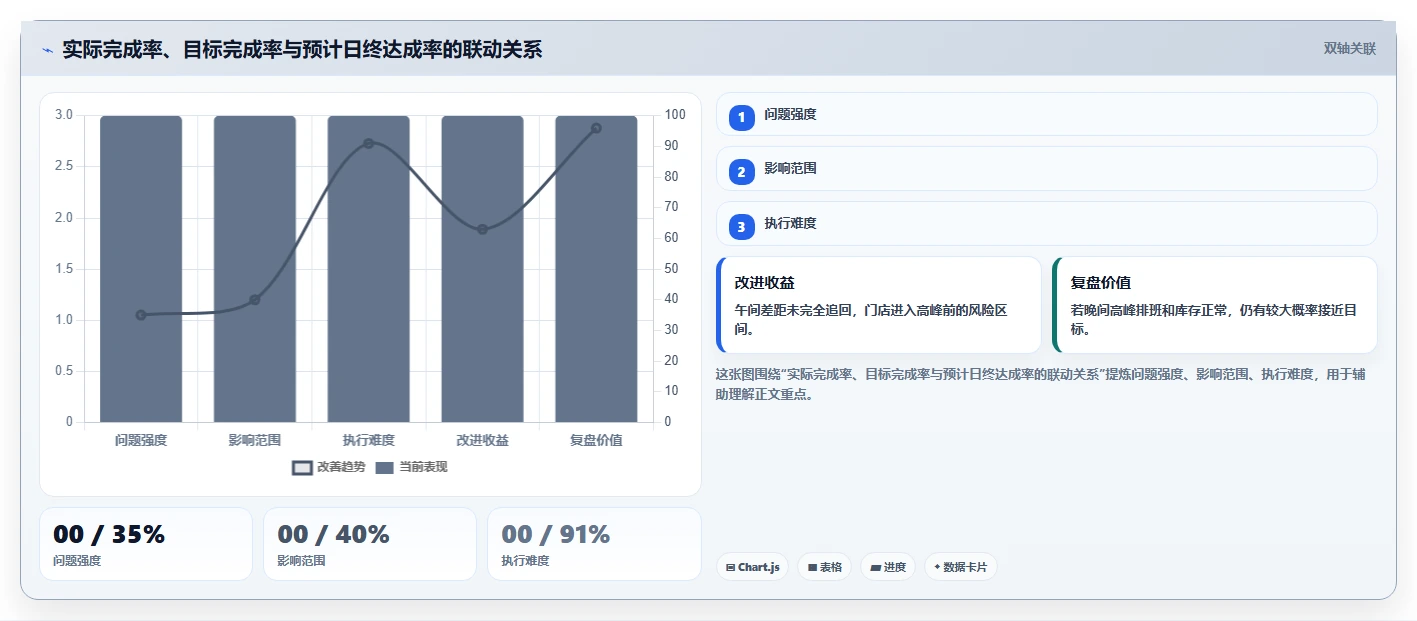Click the number 3 badge for 执行难度
The width and height of the screenshot is (1417, 621).
[741, 227]
